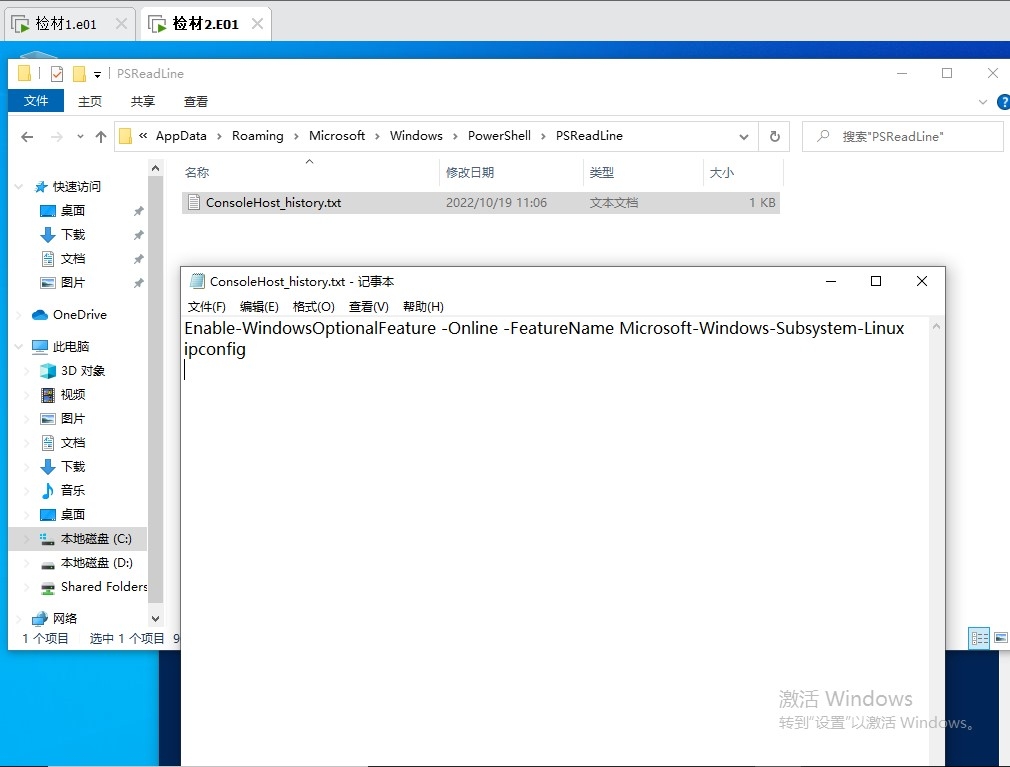1010x767 pixels.
Task: Click the OneDrive cloud icon in sidebar
Action: [40, 315]
